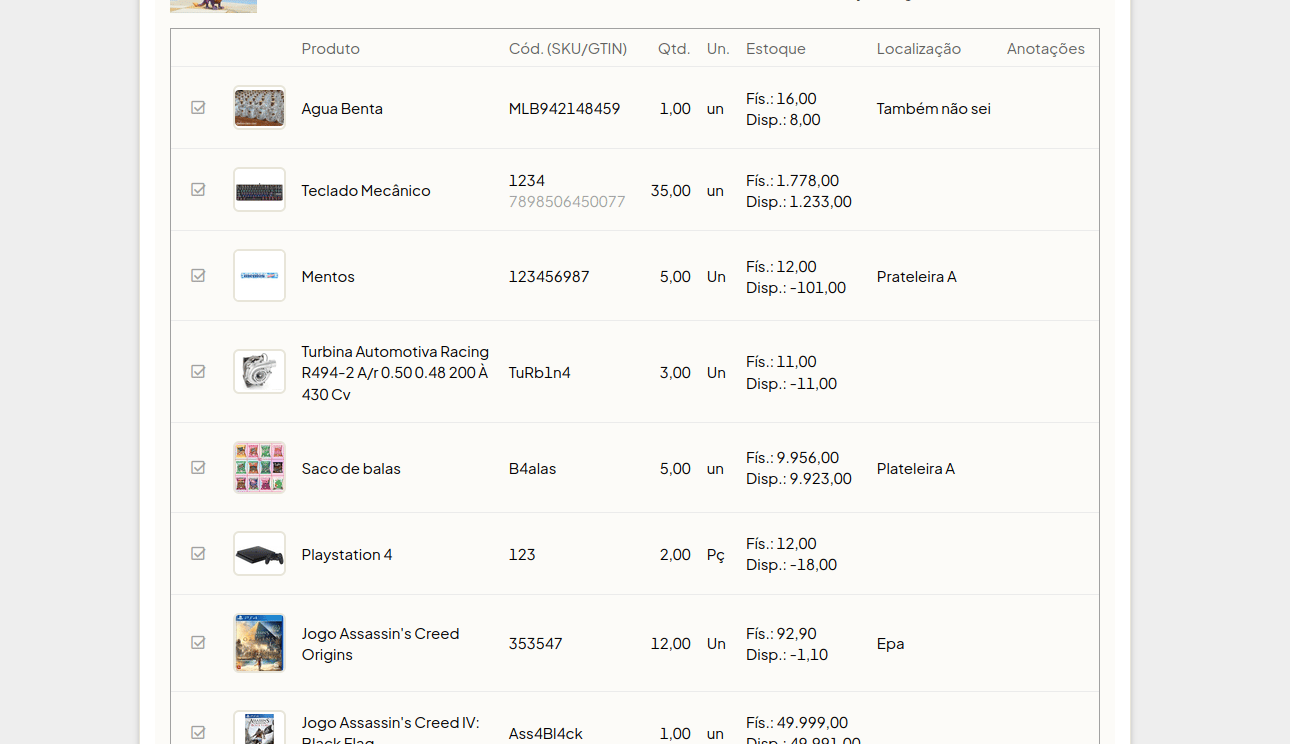Toggle the checkbox for Agua Benta
1290x744 pixels.
[198, 107]
